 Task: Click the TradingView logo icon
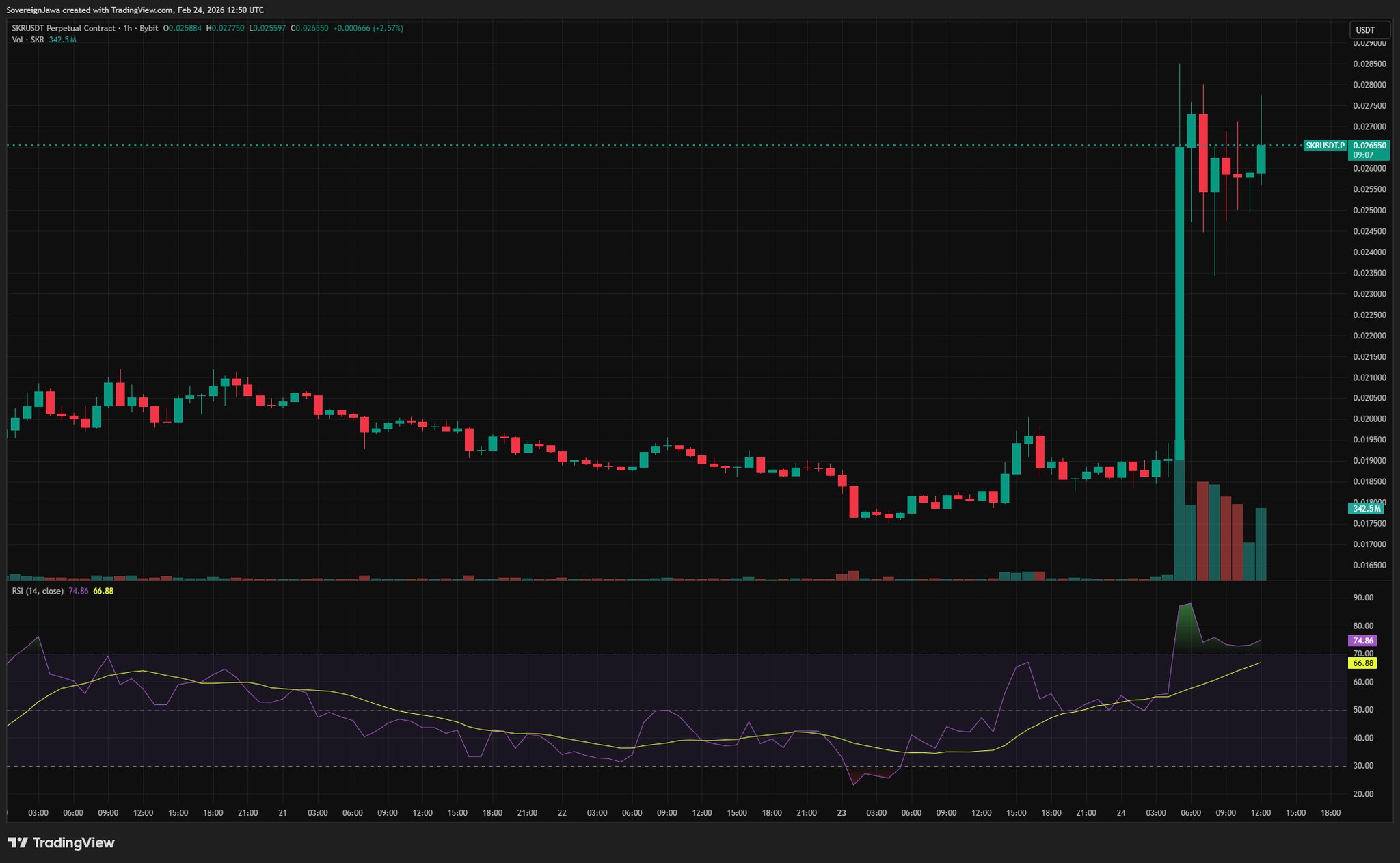click(18, 842)
